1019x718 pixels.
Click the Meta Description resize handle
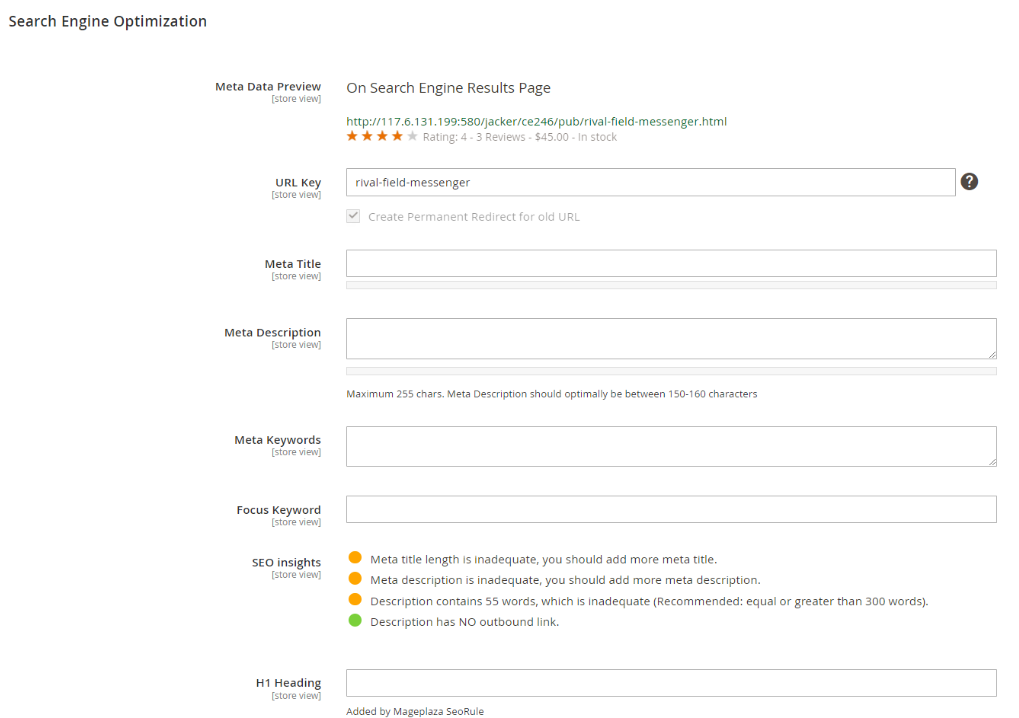[992, 354]
